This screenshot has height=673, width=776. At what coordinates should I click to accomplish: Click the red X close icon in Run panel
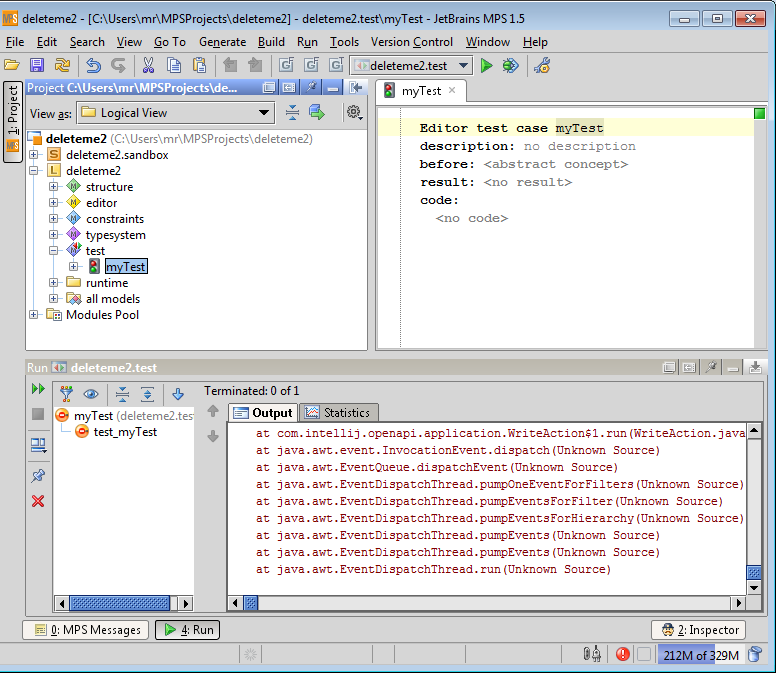click(x=38, y=501)
